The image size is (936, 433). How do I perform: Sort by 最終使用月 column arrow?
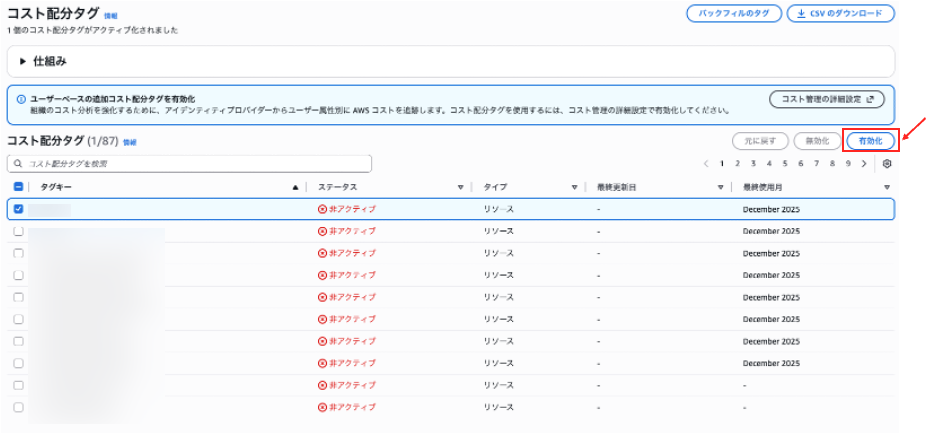coord(886,187)
